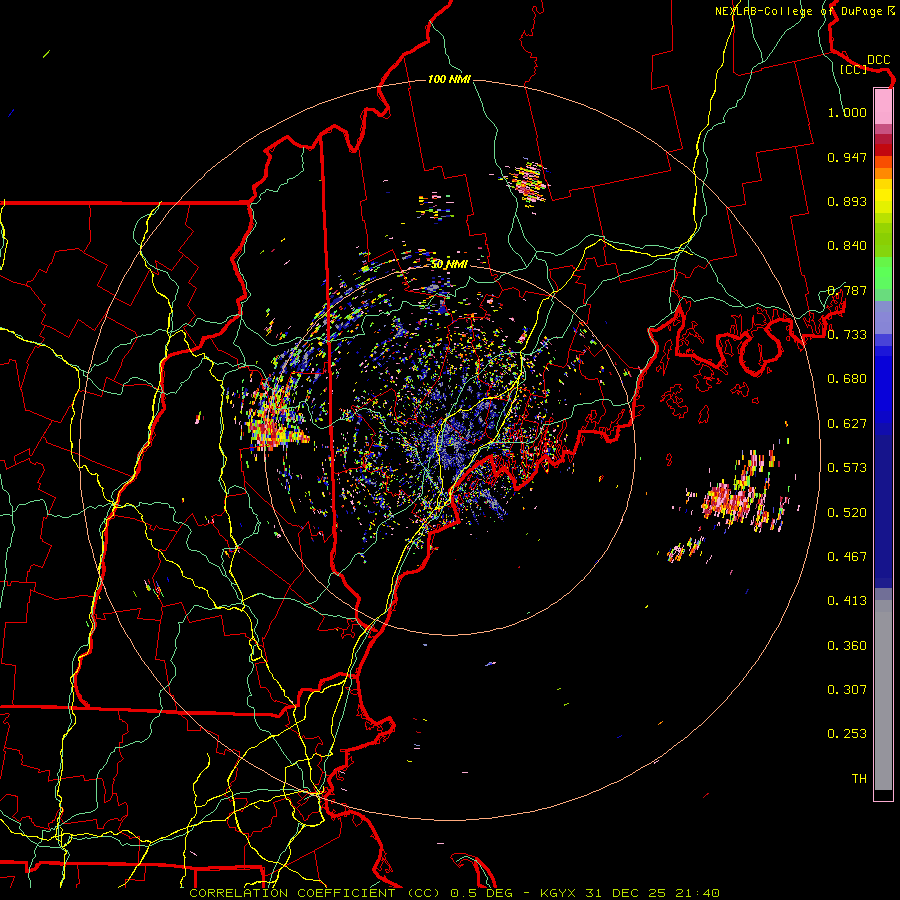Click the CORRELATION COEFFICIENT (CC) caption
The height and width of the screenshot is (900, 900).
pyautogui.click(x=315, y=893)
